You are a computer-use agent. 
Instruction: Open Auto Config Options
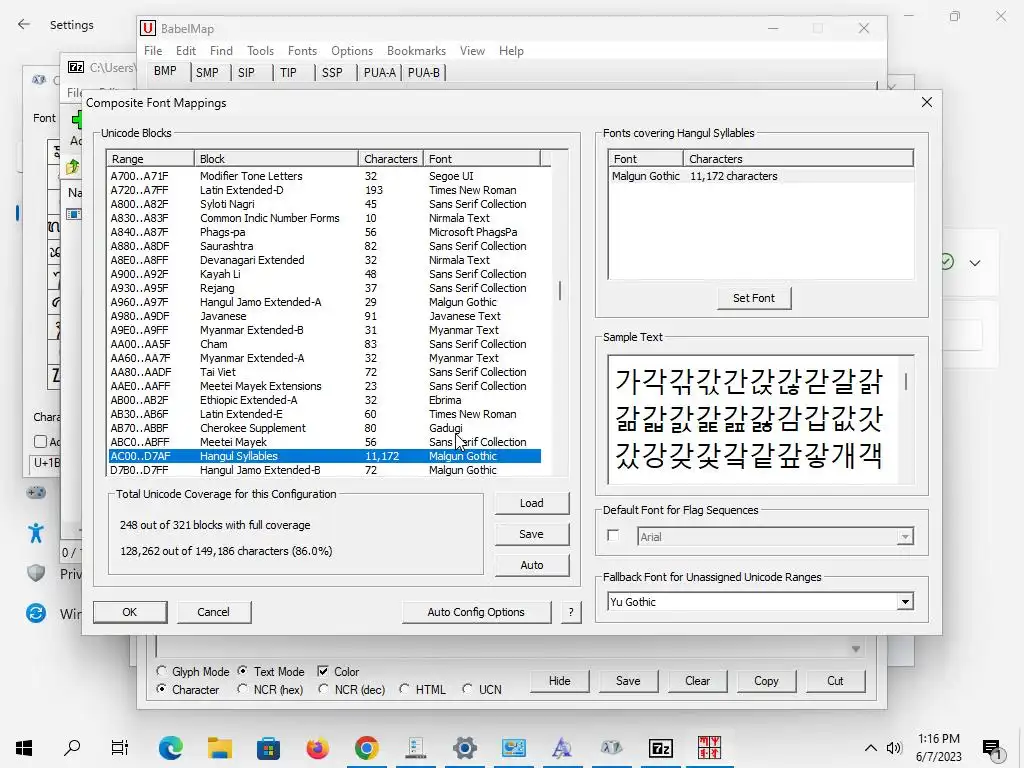tap(476, 612)
